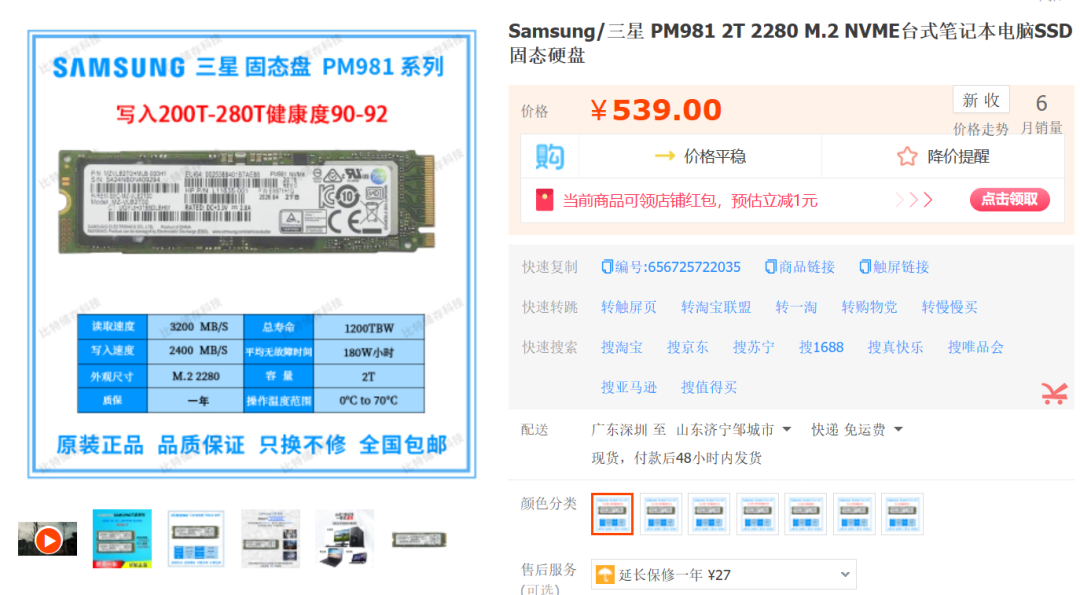
Task: Click the blue 购 shopping icon
Action: pos(550,157)
